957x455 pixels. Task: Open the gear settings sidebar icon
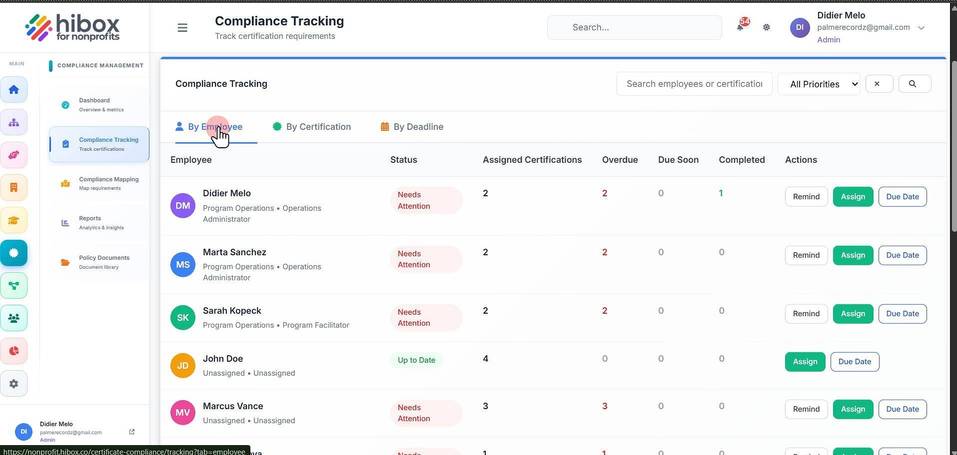pyautogui.click(x=13, y=384)
